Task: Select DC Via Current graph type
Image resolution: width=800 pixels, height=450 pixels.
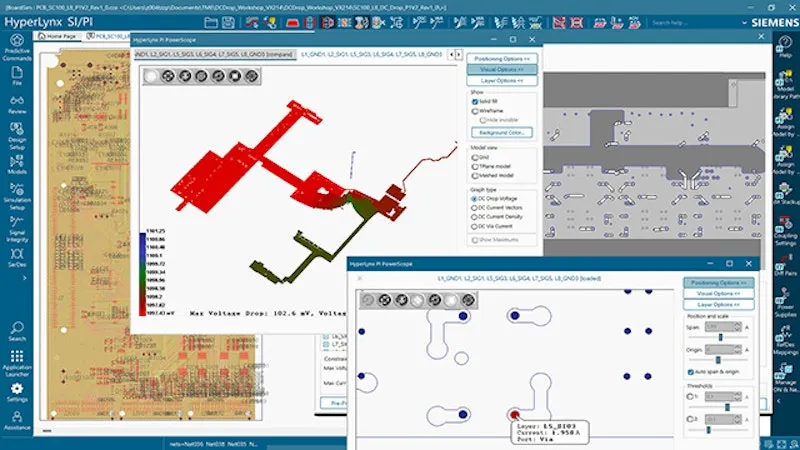Action: click(x=474, y=226)
